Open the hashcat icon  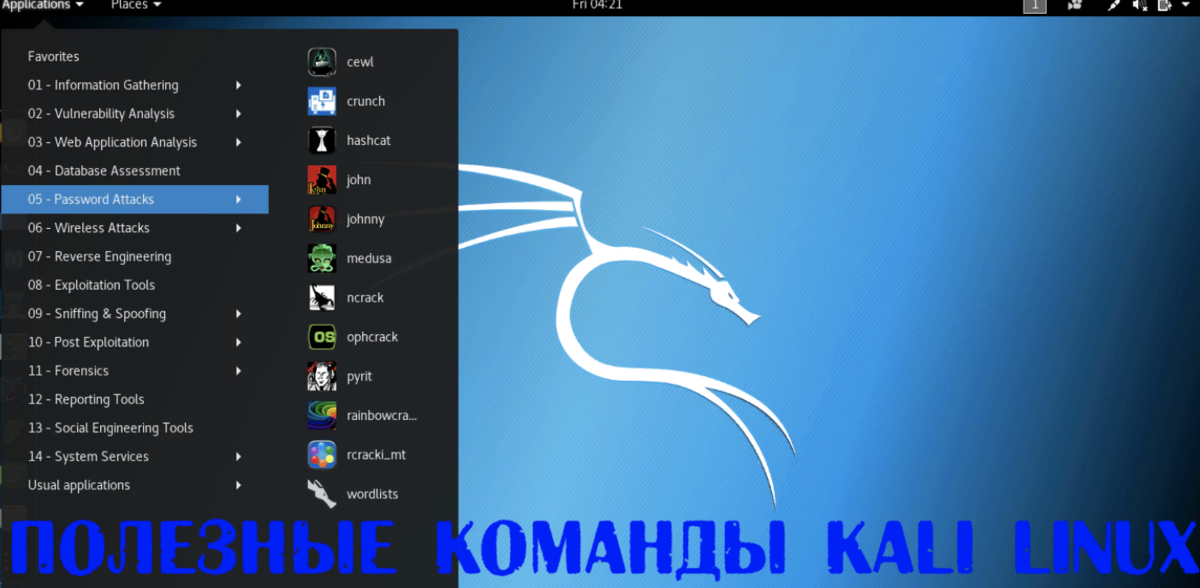(x=322, y=140)
